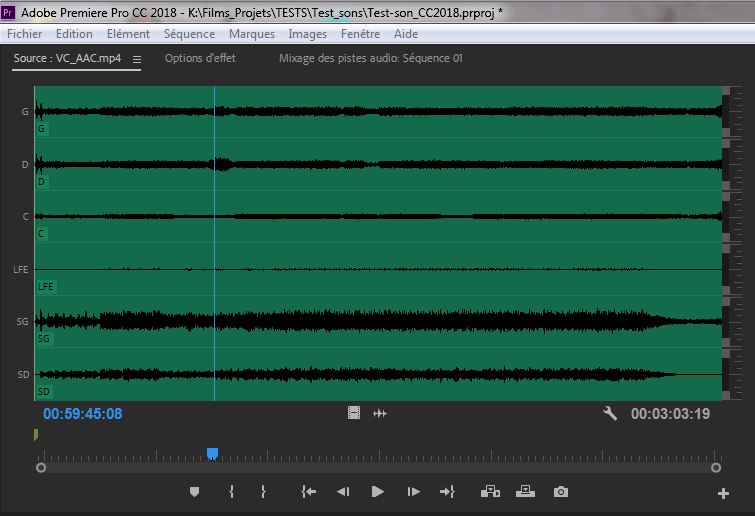The height and width of the screenshot is (516, 755).
Task: Click the Mark Out bracket icon
Action: pyautogui.click(x=263, y=491)
